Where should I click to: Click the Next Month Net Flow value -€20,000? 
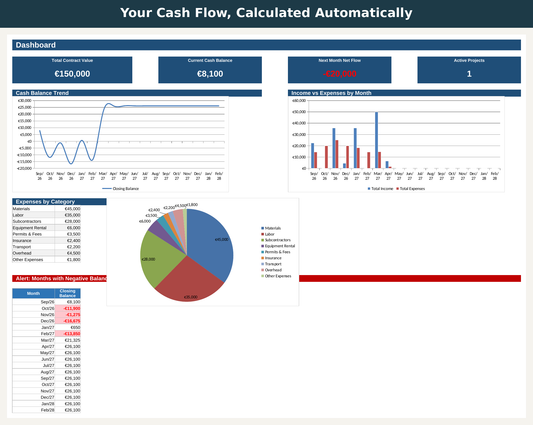[x=340, y=74]
